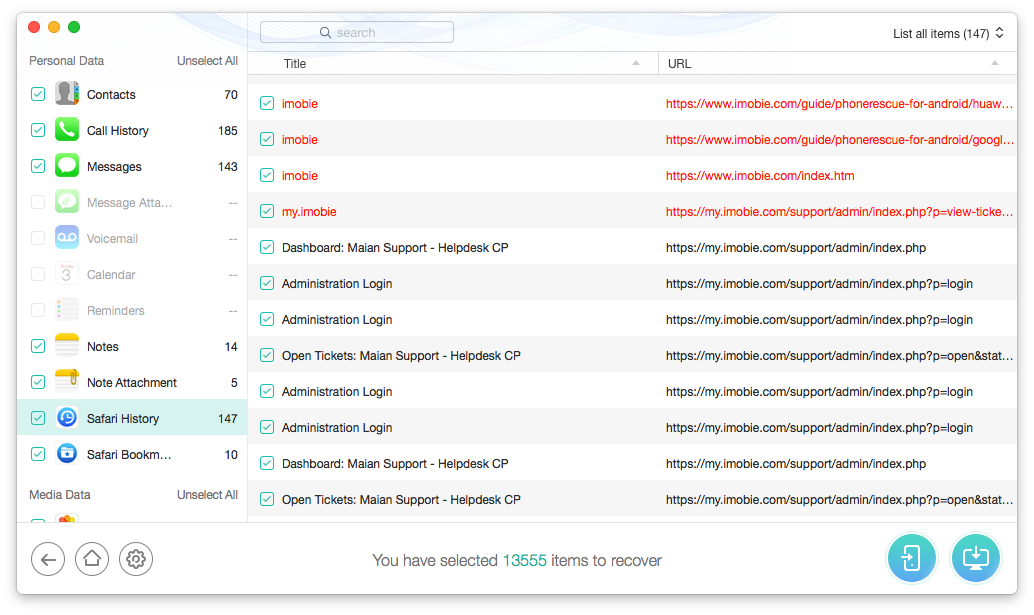Click in the search field

tap(357, 33)
